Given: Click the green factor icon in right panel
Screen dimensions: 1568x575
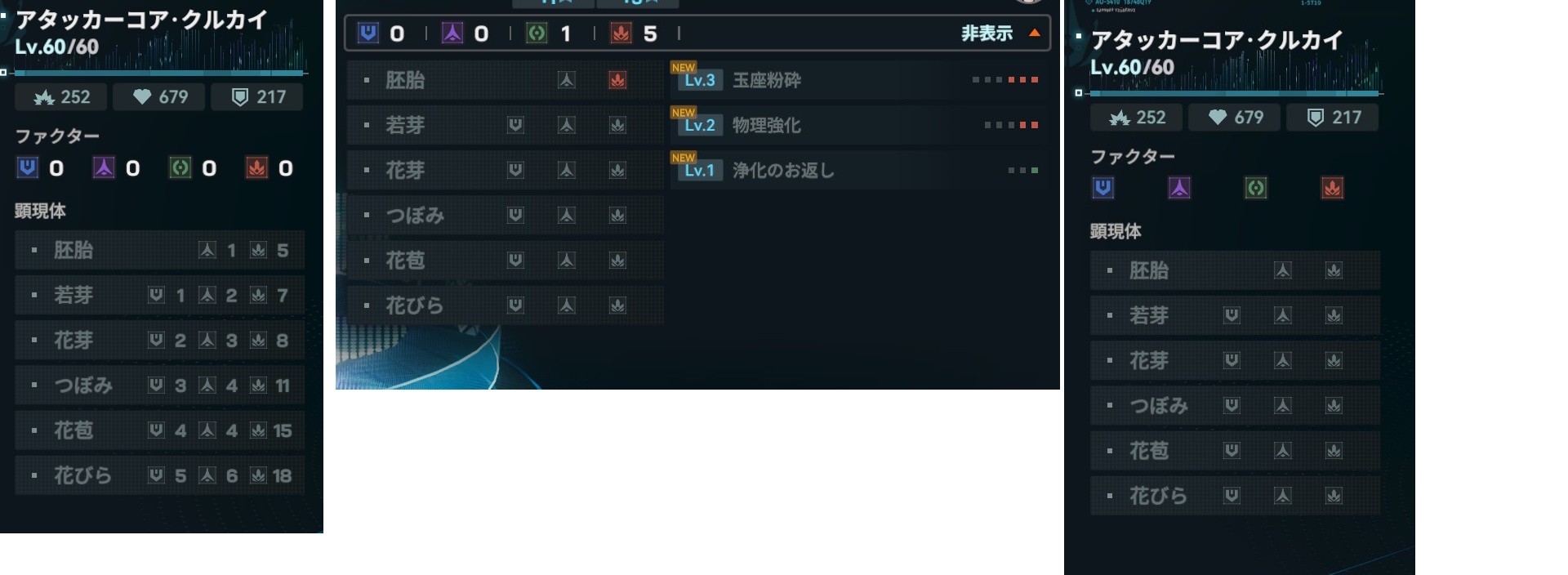Looking at the screenshot, I should click(1255, 188).
